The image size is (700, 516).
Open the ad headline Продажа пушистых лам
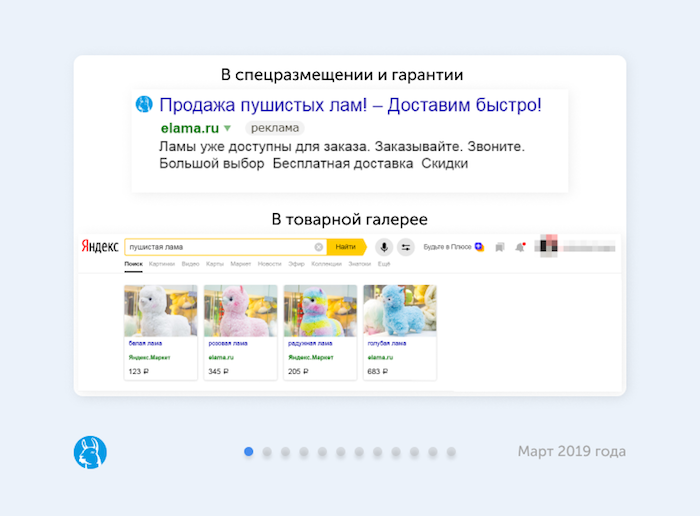pyautogui.click(x=350, y=105)
